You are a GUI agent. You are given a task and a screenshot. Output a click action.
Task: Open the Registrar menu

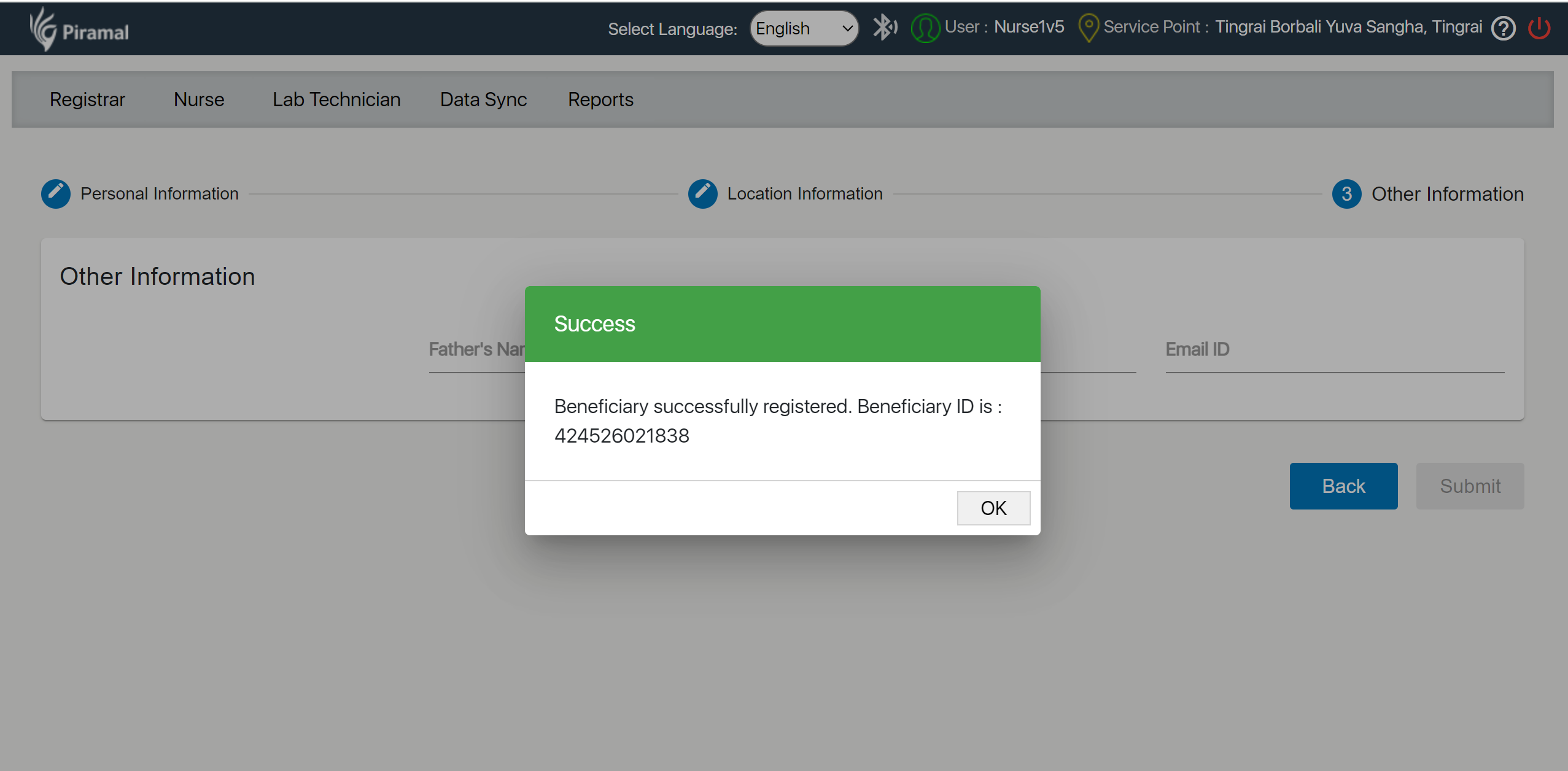pyautogui.click(x=87, y=99)
